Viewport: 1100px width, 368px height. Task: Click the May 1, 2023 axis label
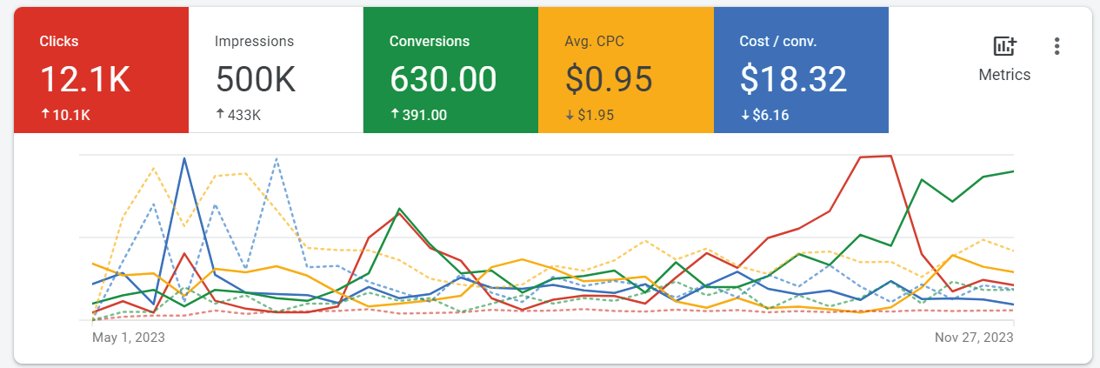(x=128, y=337)
